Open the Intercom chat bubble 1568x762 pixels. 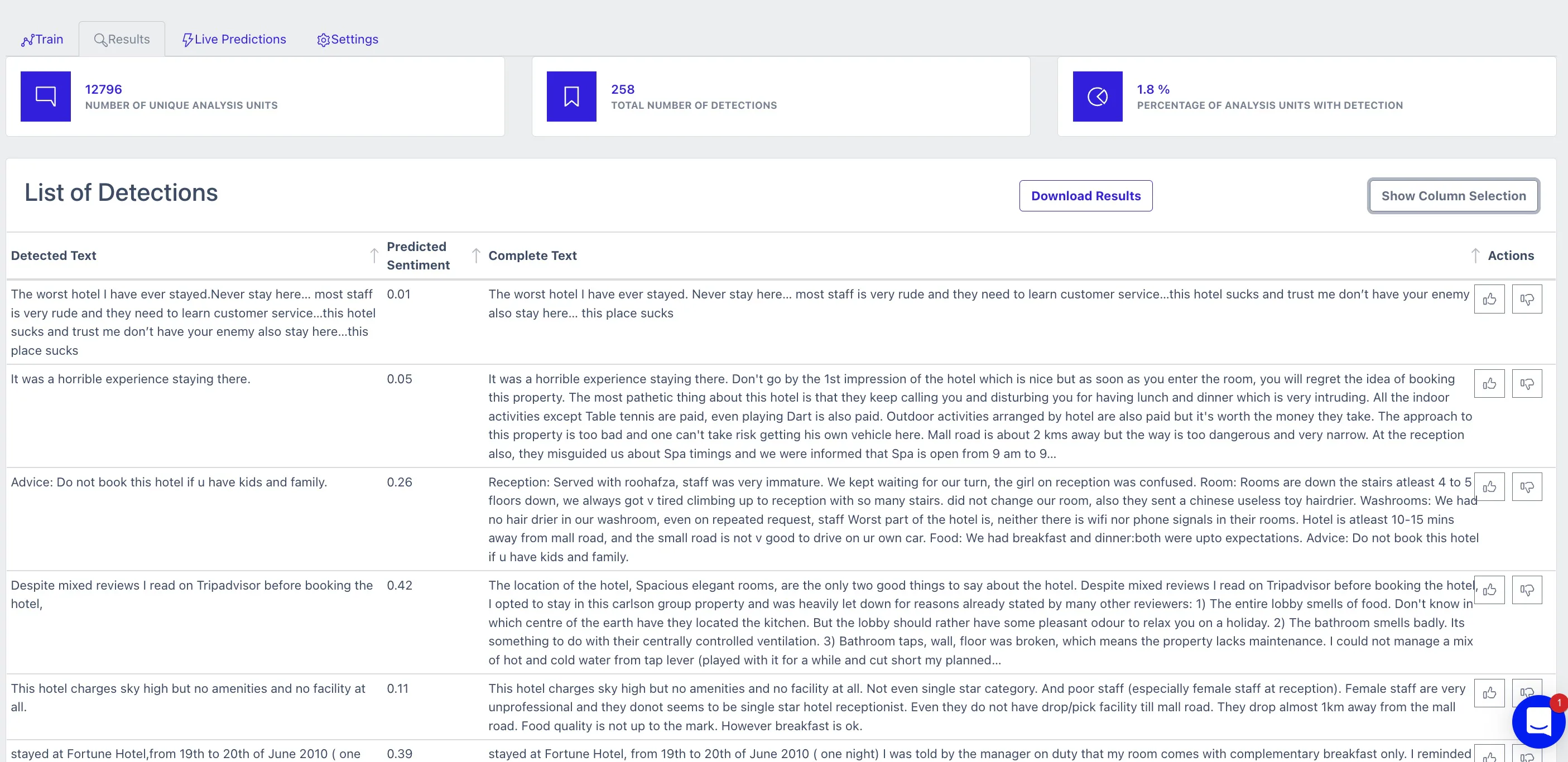[1538, 721]
